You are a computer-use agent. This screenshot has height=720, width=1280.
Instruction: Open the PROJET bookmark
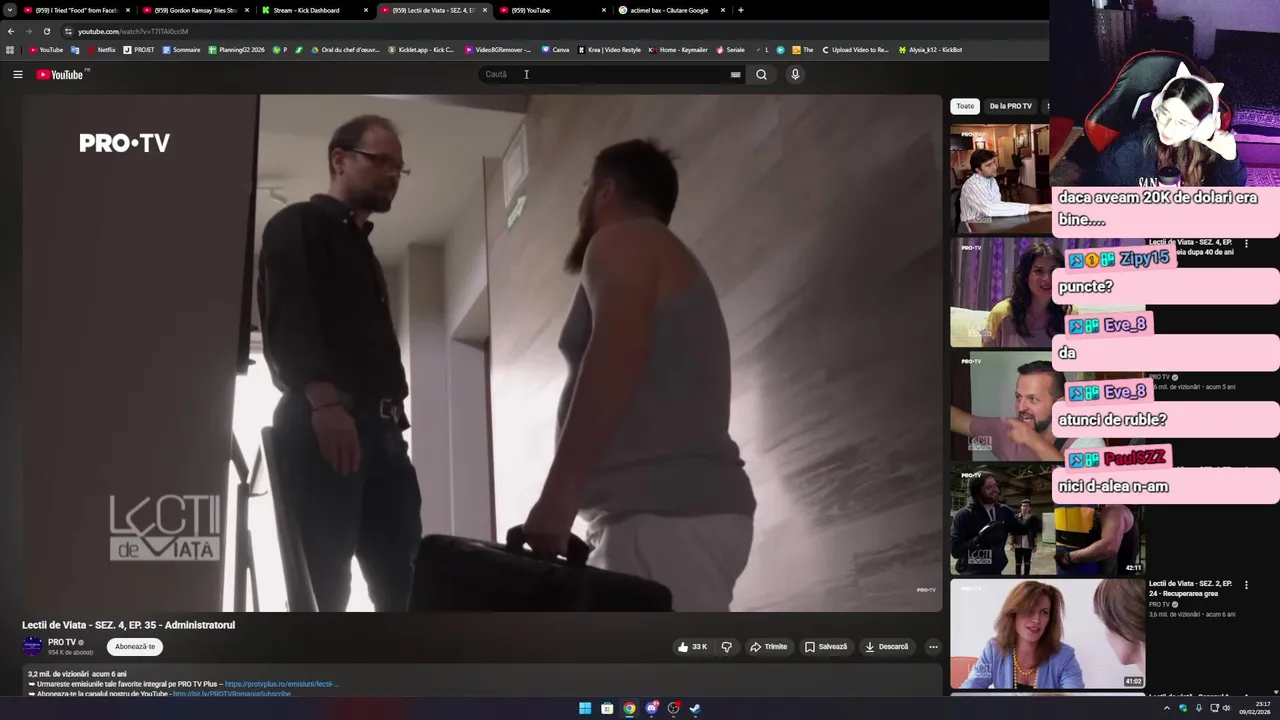click(140, 49)
